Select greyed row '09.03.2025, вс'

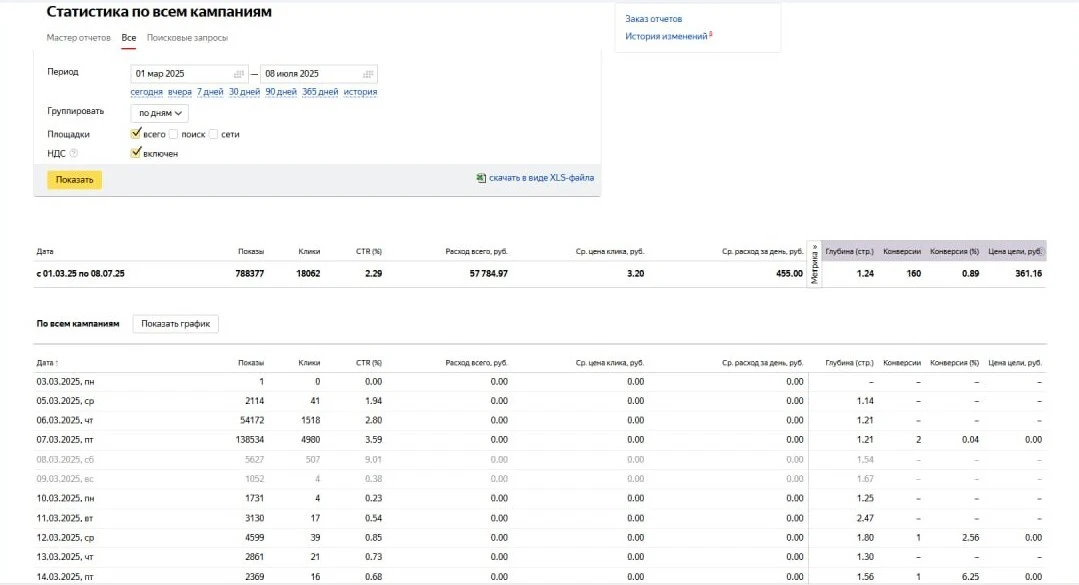541,478
